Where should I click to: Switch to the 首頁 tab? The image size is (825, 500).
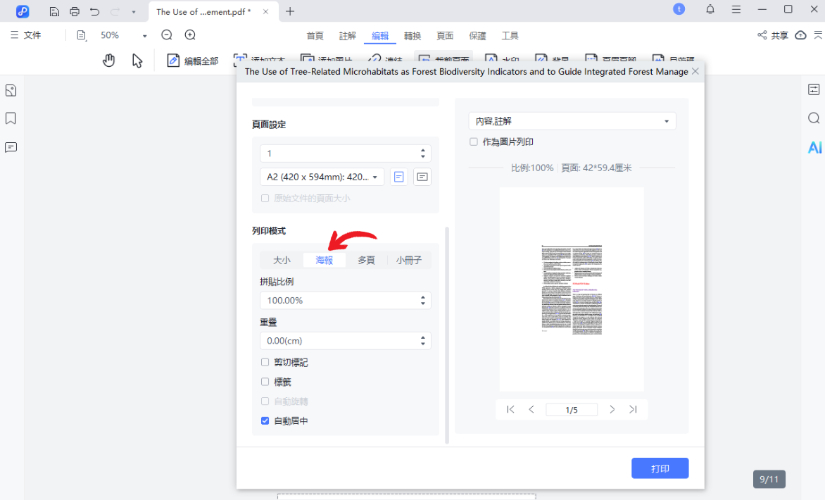pos(315,36)
